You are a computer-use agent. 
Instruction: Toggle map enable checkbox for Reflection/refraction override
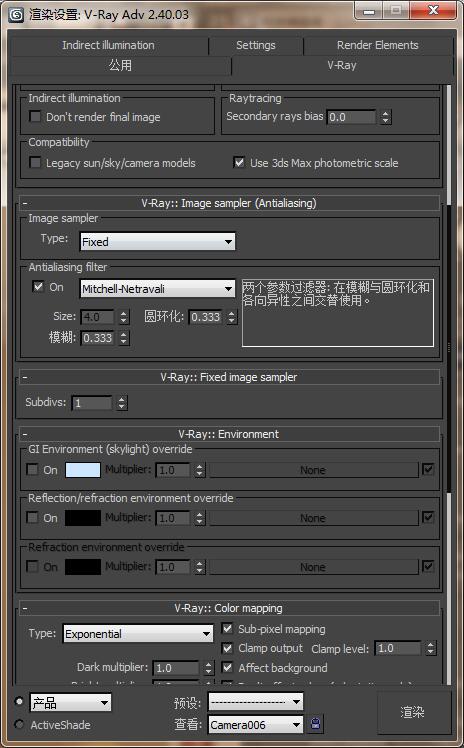coord(428,517)
